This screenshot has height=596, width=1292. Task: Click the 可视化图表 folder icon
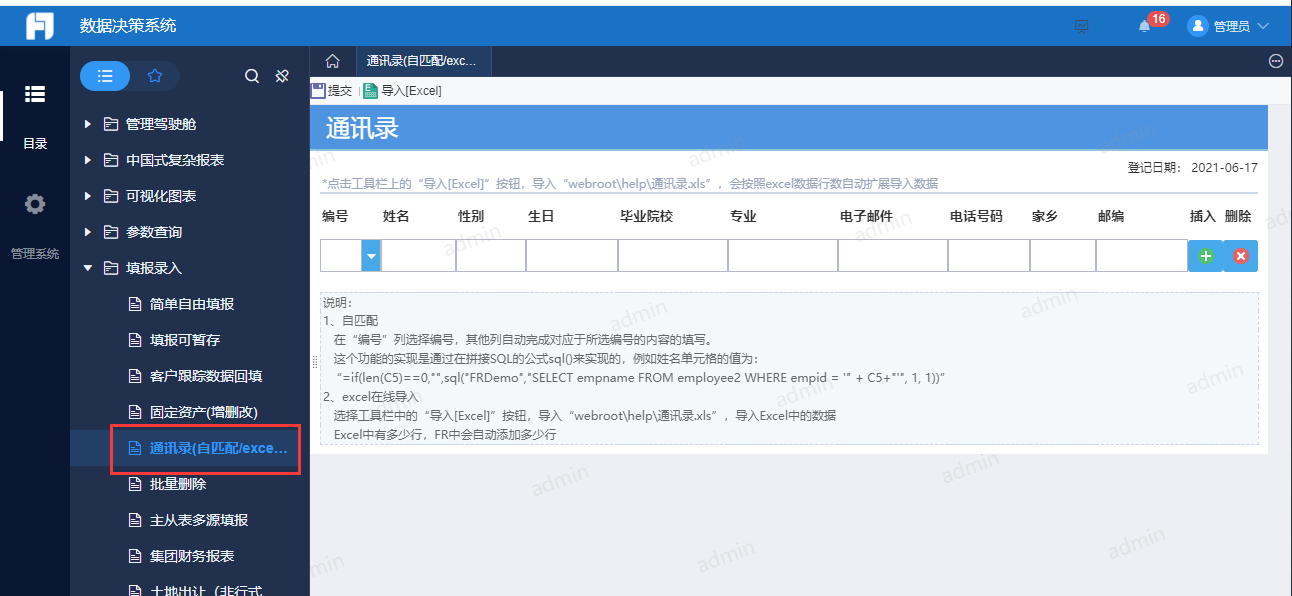[111, 196]
